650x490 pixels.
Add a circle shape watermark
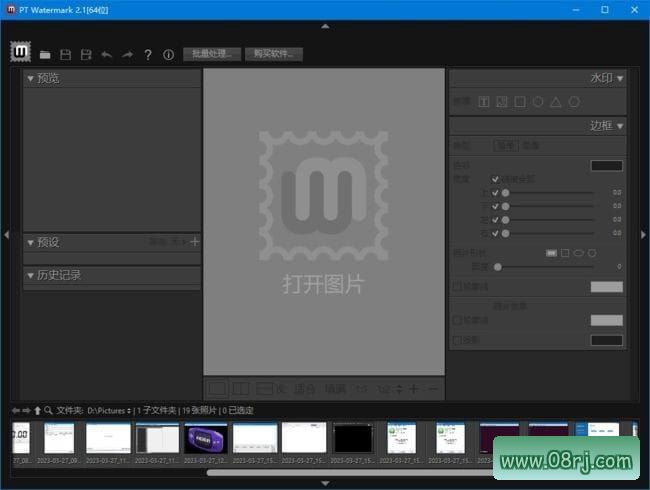[x=538, y=102]
